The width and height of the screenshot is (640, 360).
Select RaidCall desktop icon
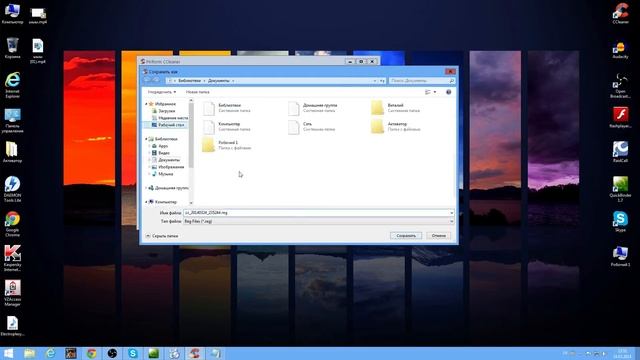click(620, 152)
